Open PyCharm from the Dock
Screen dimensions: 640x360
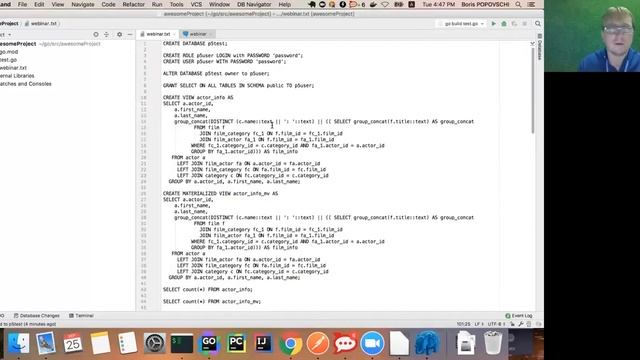tap(236, 343)
